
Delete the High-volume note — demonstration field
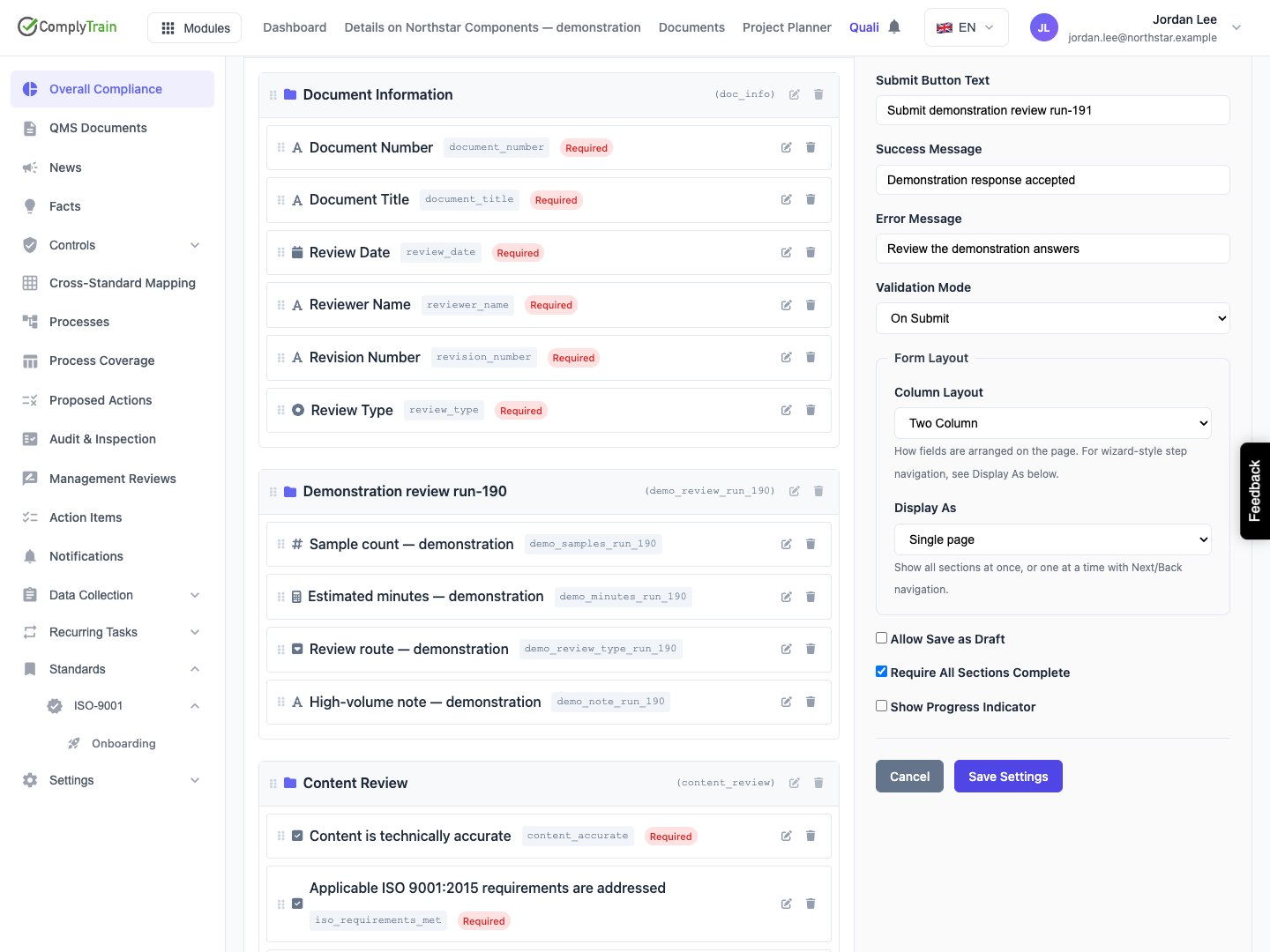coord(811,702)
